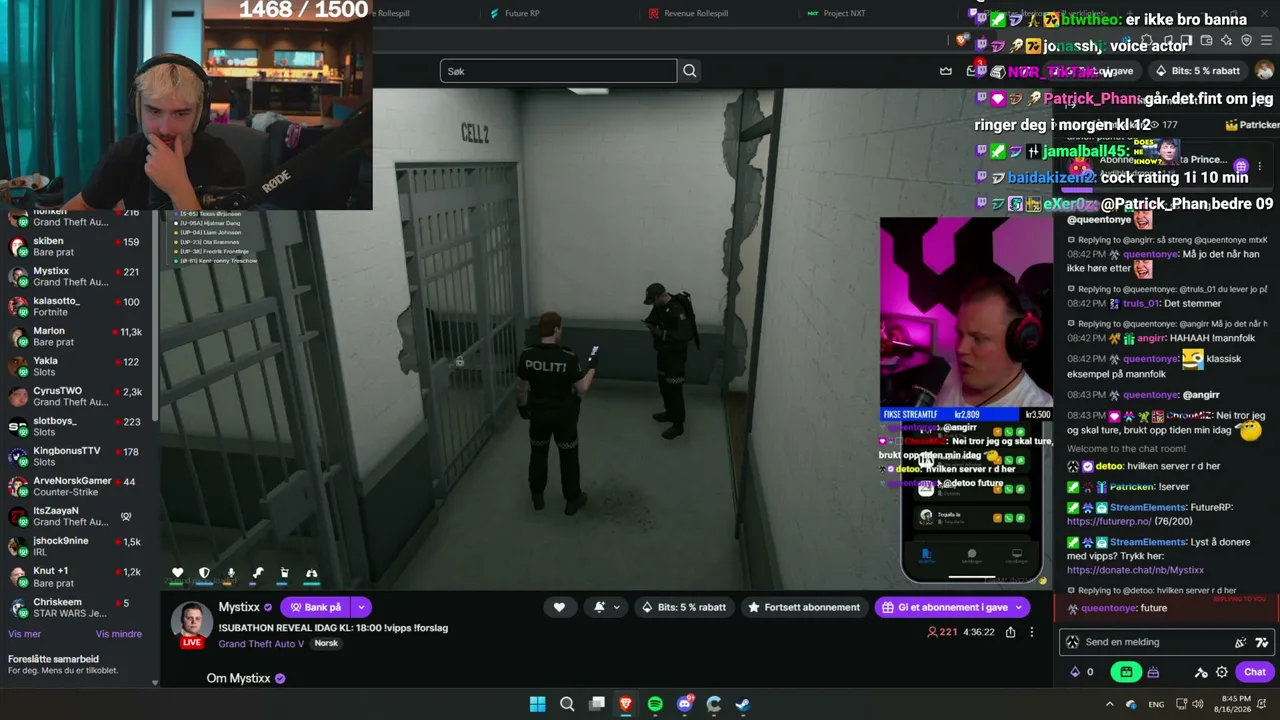The image size is (1280, 720).
Task: Open Discord from taskbar
Action: 685,704
